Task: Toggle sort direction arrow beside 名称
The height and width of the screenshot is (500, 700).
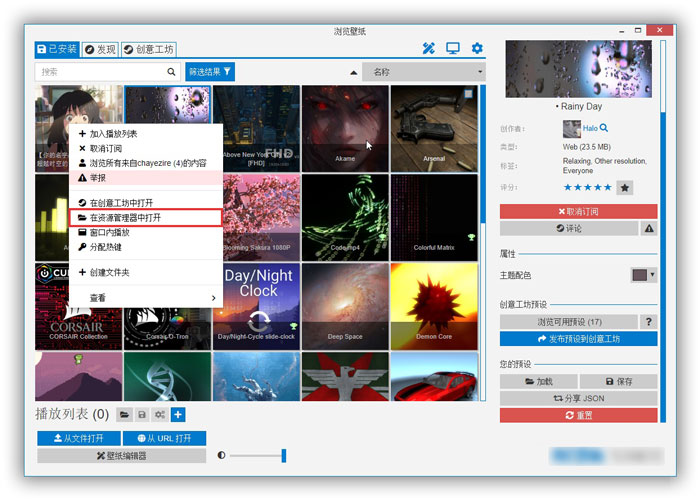Action: [x=353, y=72]
